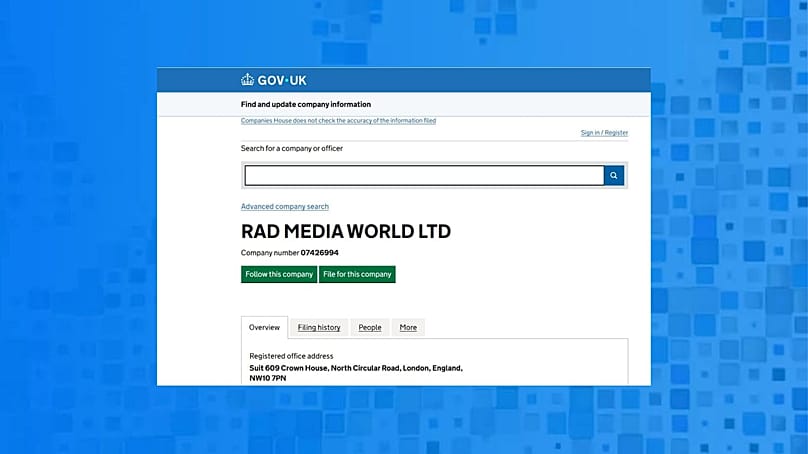
Task: Click company number 07426994
Action: coord(319,253)
